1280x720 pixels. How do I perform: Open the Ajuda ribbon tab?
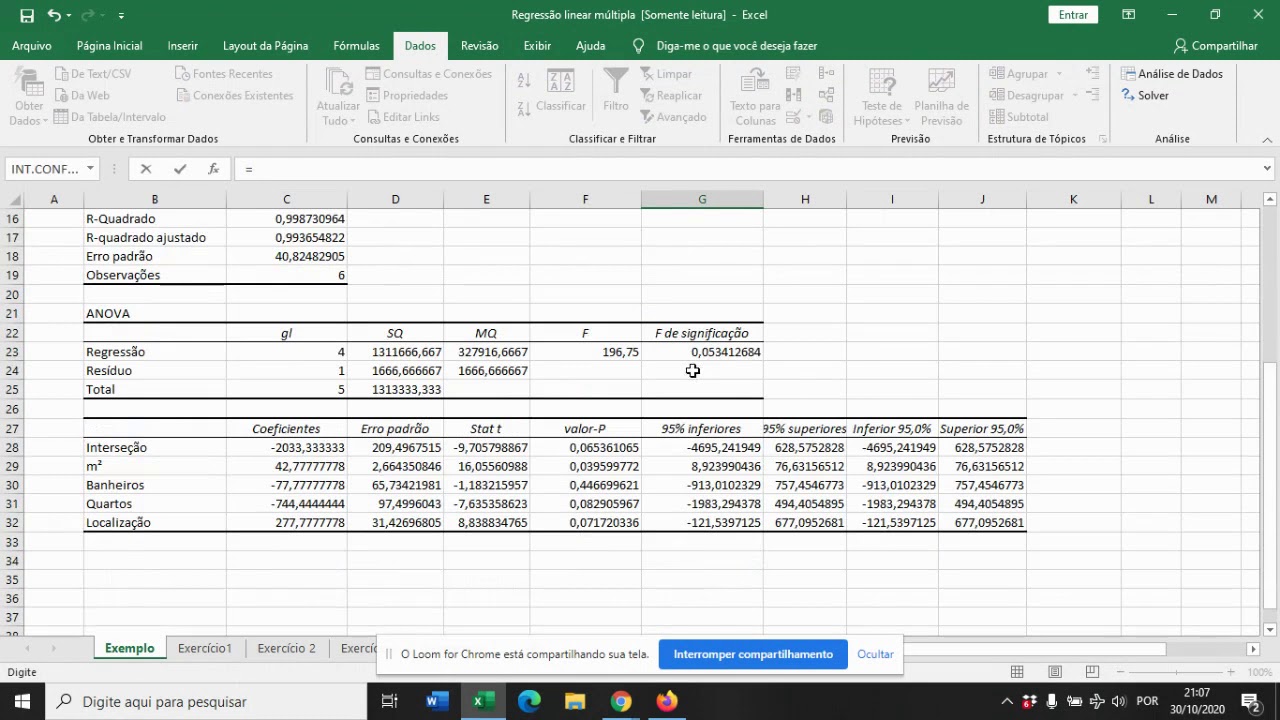pyautogui.click(x=590, y=46)
